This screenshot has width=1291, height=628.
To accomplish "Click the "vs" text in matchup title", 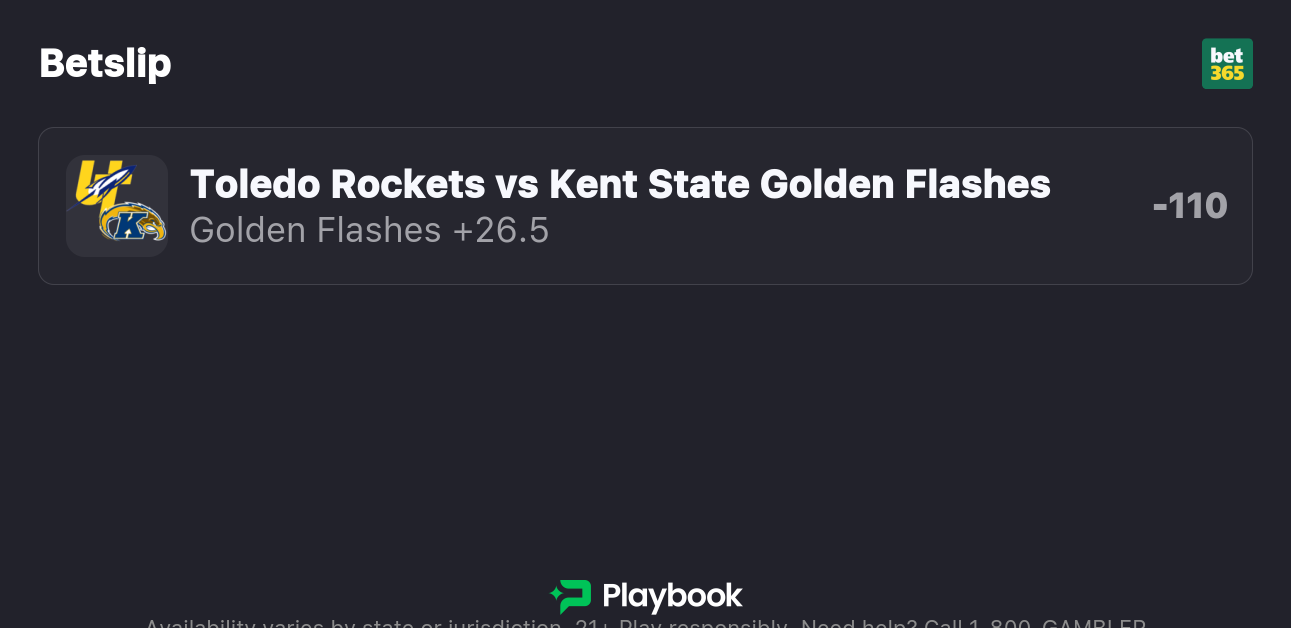I will coord(517,184).
